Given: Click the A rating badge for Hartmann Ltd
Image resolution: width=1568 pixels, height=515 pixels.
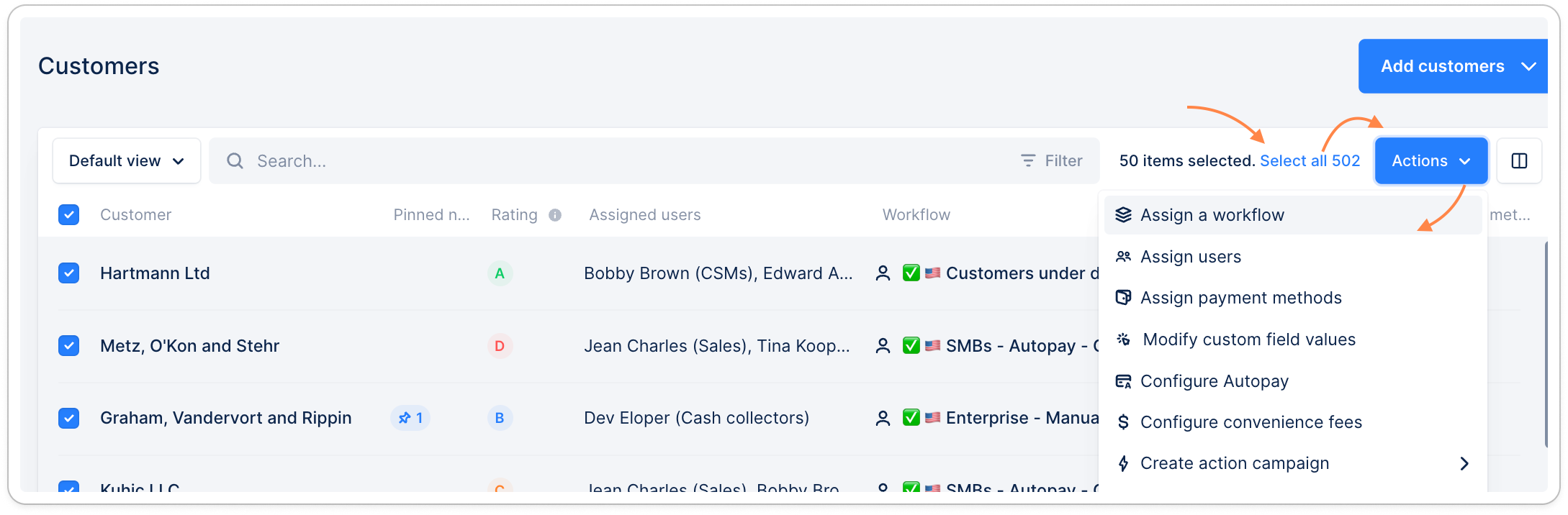Looking at the screenshot, I should coord(500,273).
